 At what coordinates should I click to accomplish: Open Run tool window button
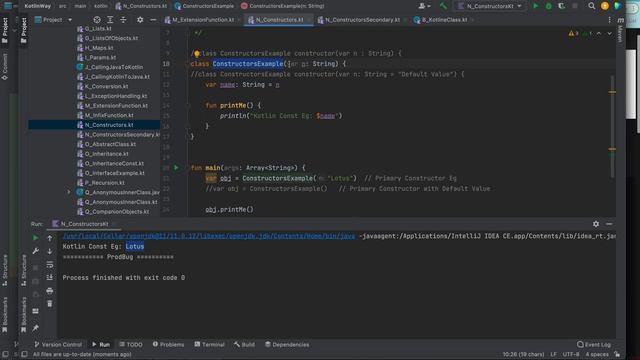101,344
